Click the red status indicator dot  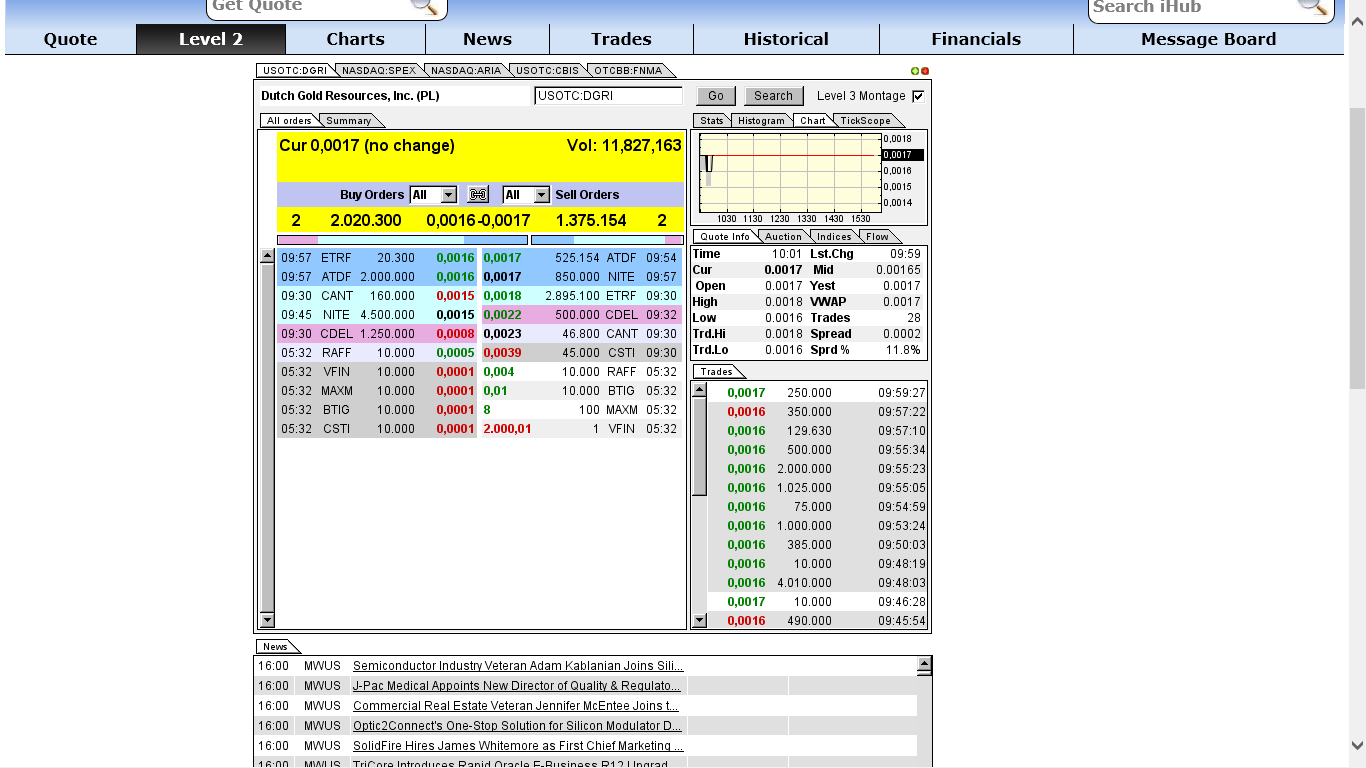tap(923, 70)
